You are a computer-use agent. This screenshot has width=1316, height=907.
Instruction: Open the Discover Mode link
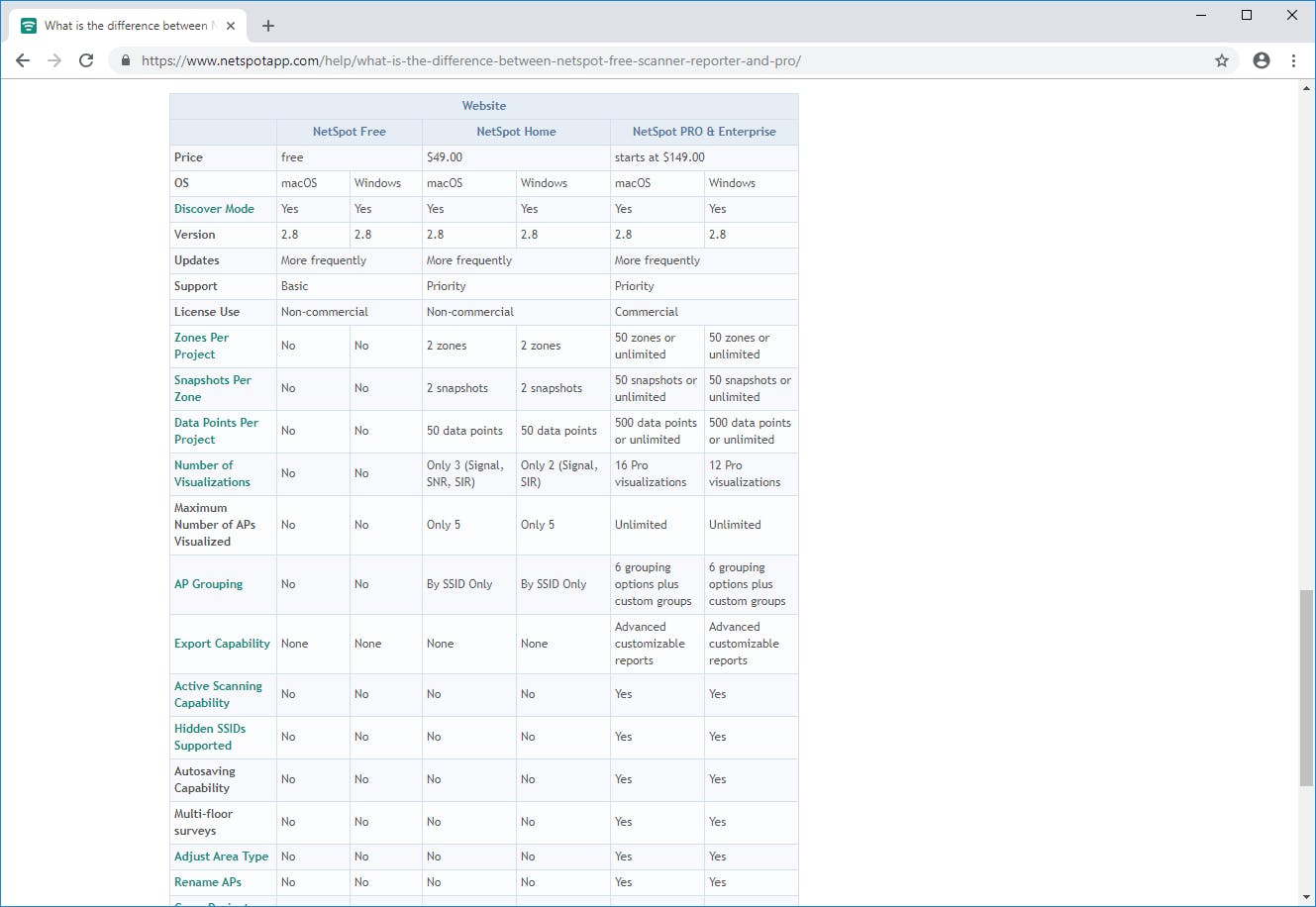click(x=214, y=209)
